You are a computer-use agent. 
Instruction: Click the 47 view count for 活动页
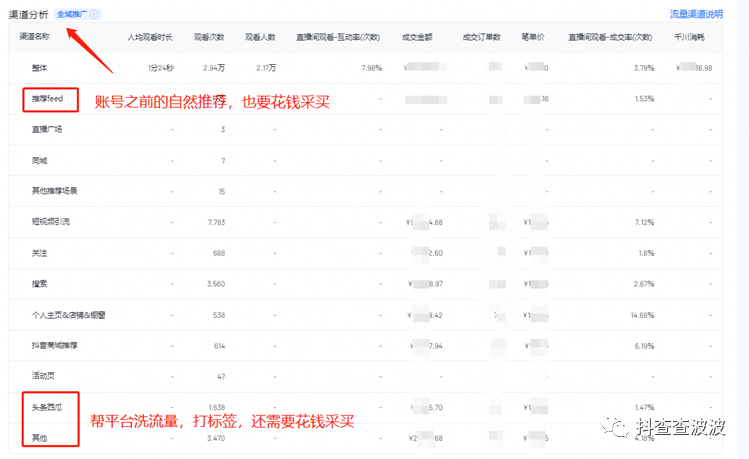221,376
